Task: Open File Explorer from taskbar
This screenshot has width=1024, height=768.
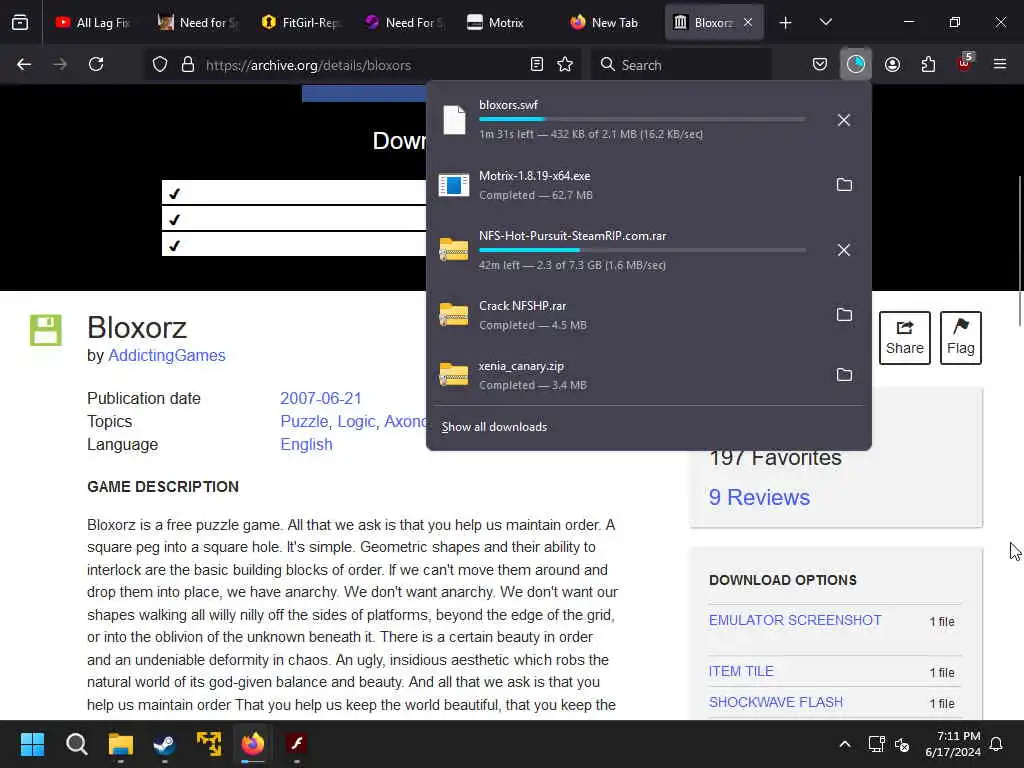Action: click(x=121, y=744)
